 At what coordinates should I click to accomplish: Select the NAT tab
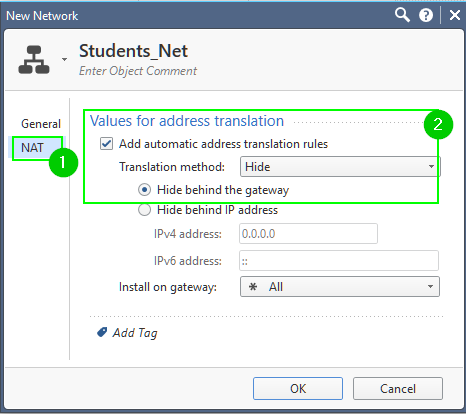32,147
